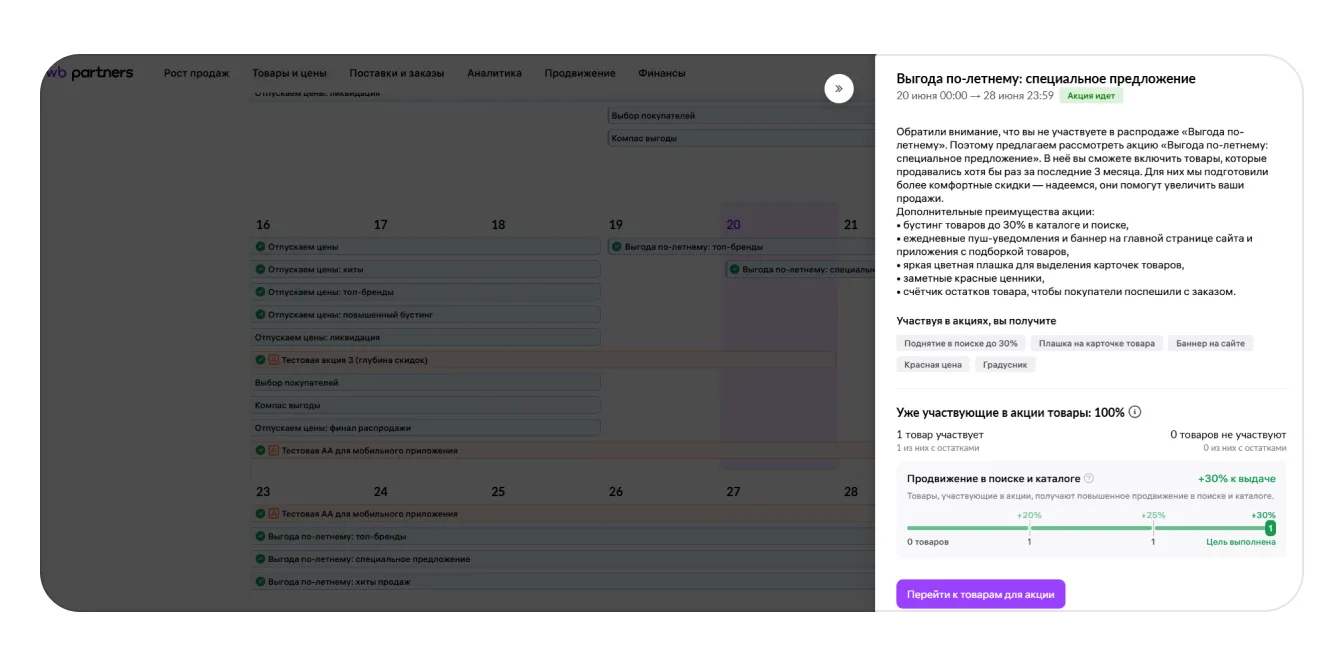Click the green progress slider handle
Image resolution: width=1344 pixels, height=666 pixels.
tap(1270, 528)
